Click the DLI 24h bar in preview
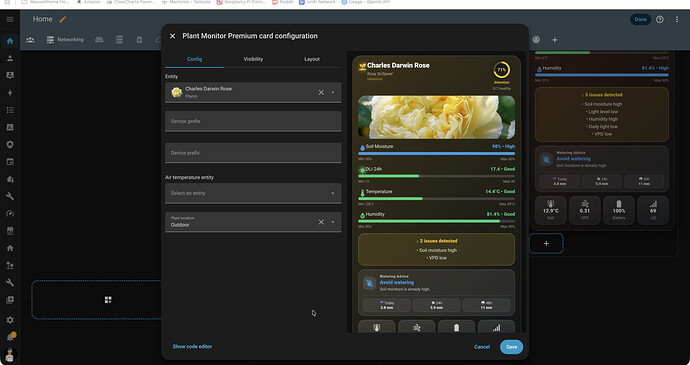The image size is (690, 365). coord(437,176)
